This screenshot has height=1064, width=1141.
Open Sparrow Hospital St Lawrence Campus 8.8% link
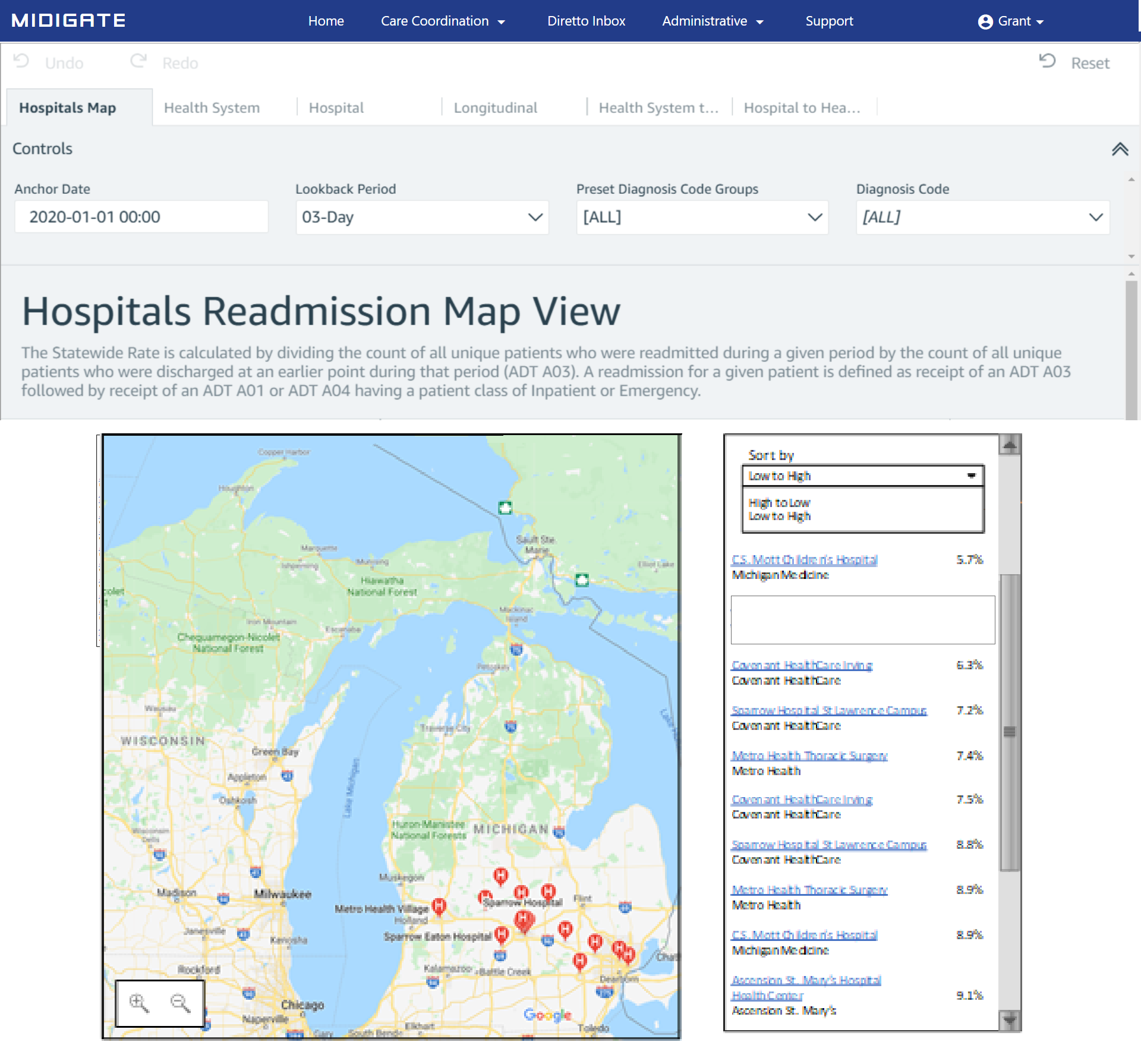pos(829,845)
